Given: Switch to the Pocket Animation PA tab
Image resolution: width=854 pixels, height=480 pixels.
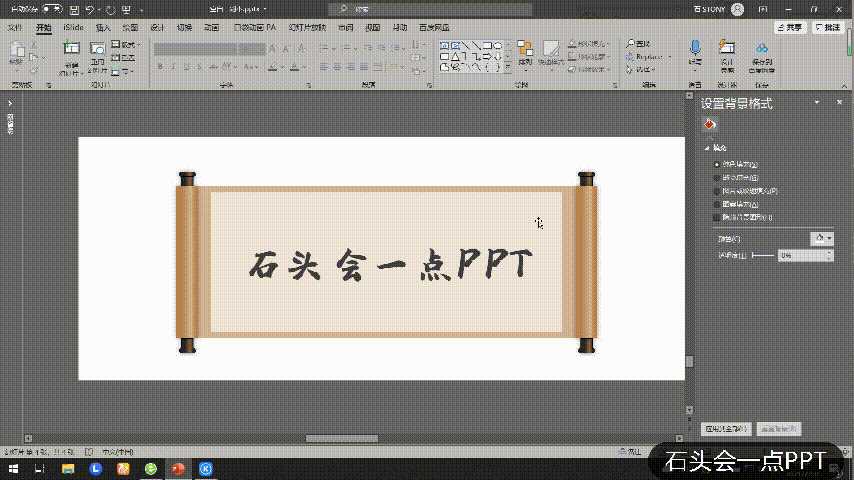Looking at the screenshot, I should tap(255, 27).
